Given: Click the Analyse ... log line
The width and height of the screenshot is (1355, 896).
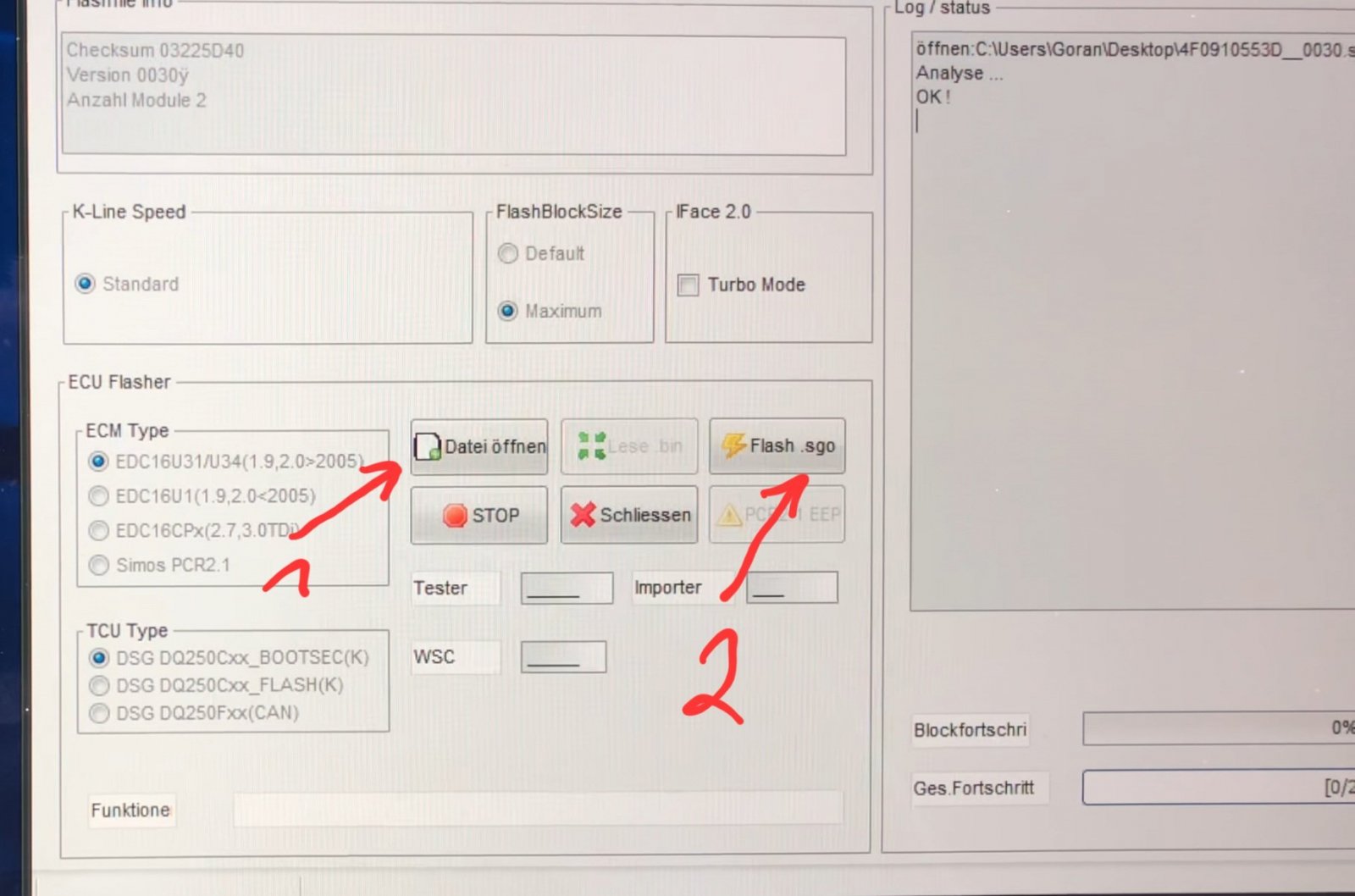Looking at the screenshot, I should [x=960, y=74].
